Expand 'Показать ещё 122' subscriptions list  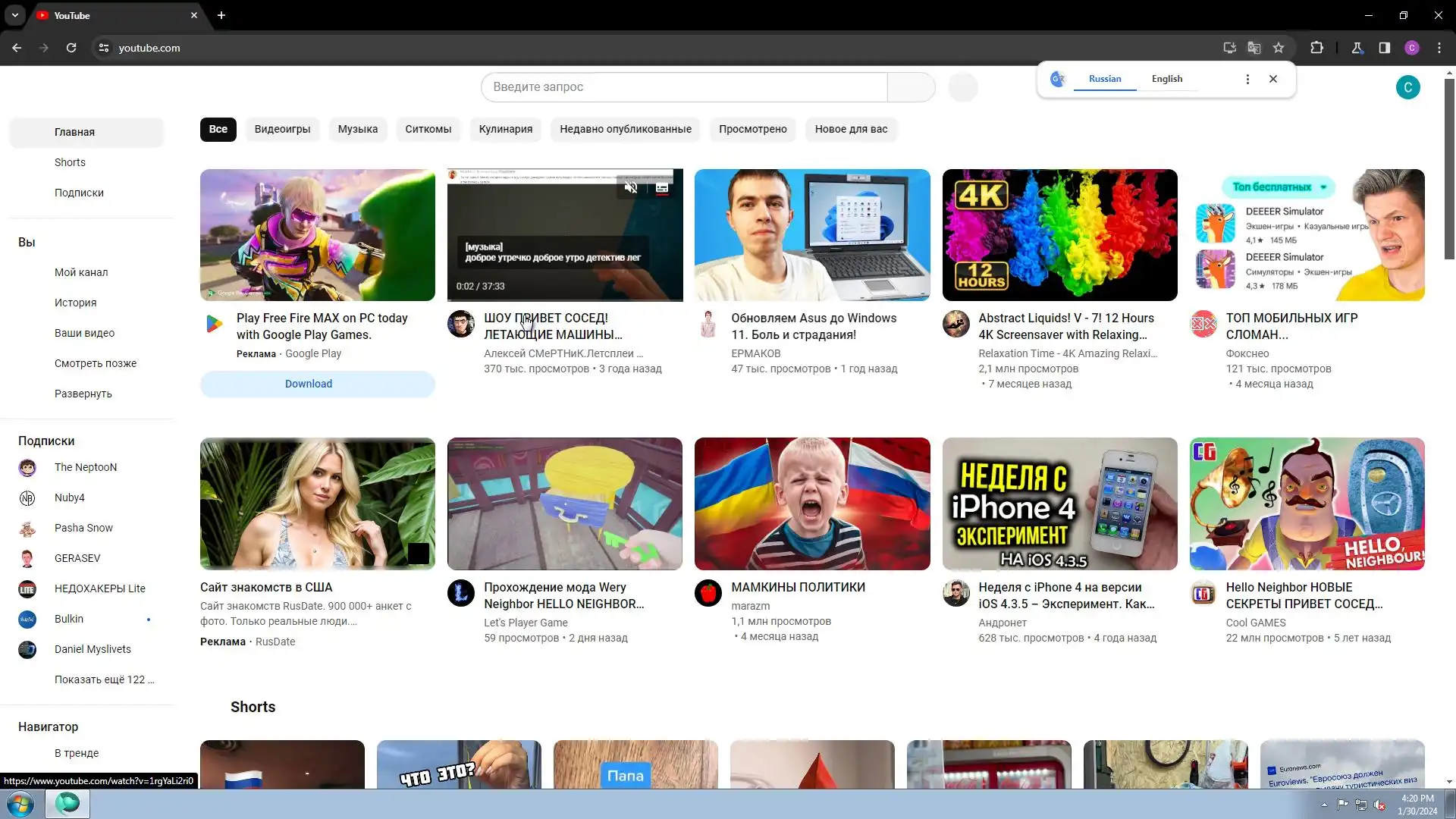point(104,679)
